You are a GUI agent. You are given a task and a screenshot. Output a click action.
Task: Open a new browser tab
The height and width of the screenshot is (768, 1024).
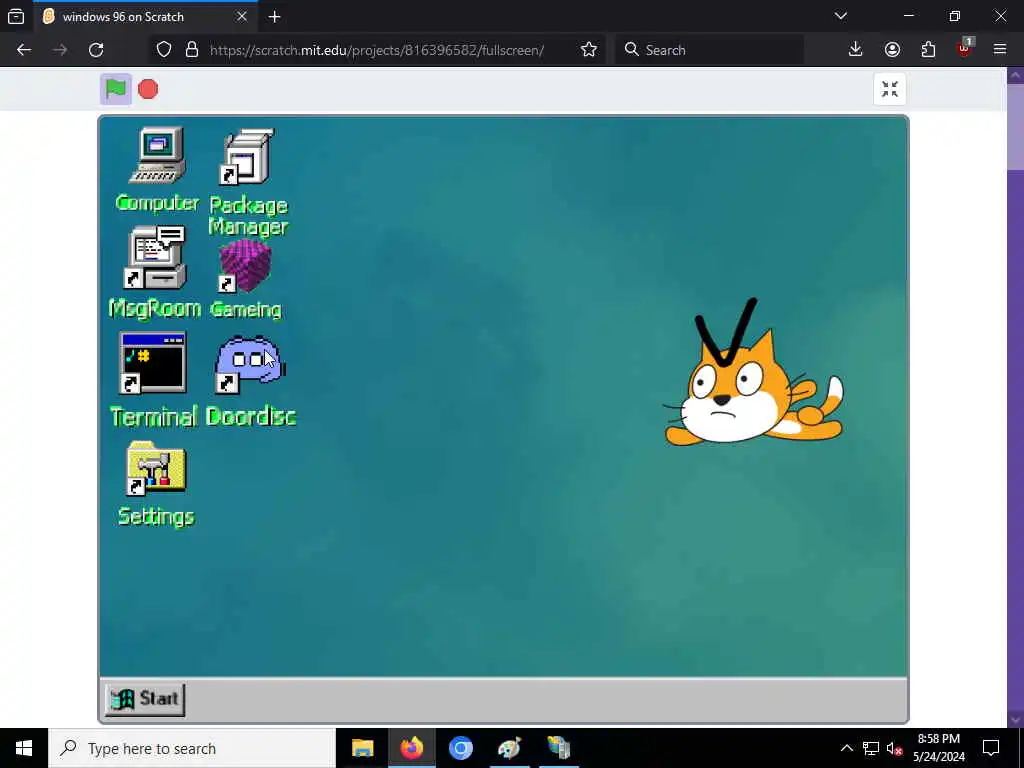[x=274, y=17]
